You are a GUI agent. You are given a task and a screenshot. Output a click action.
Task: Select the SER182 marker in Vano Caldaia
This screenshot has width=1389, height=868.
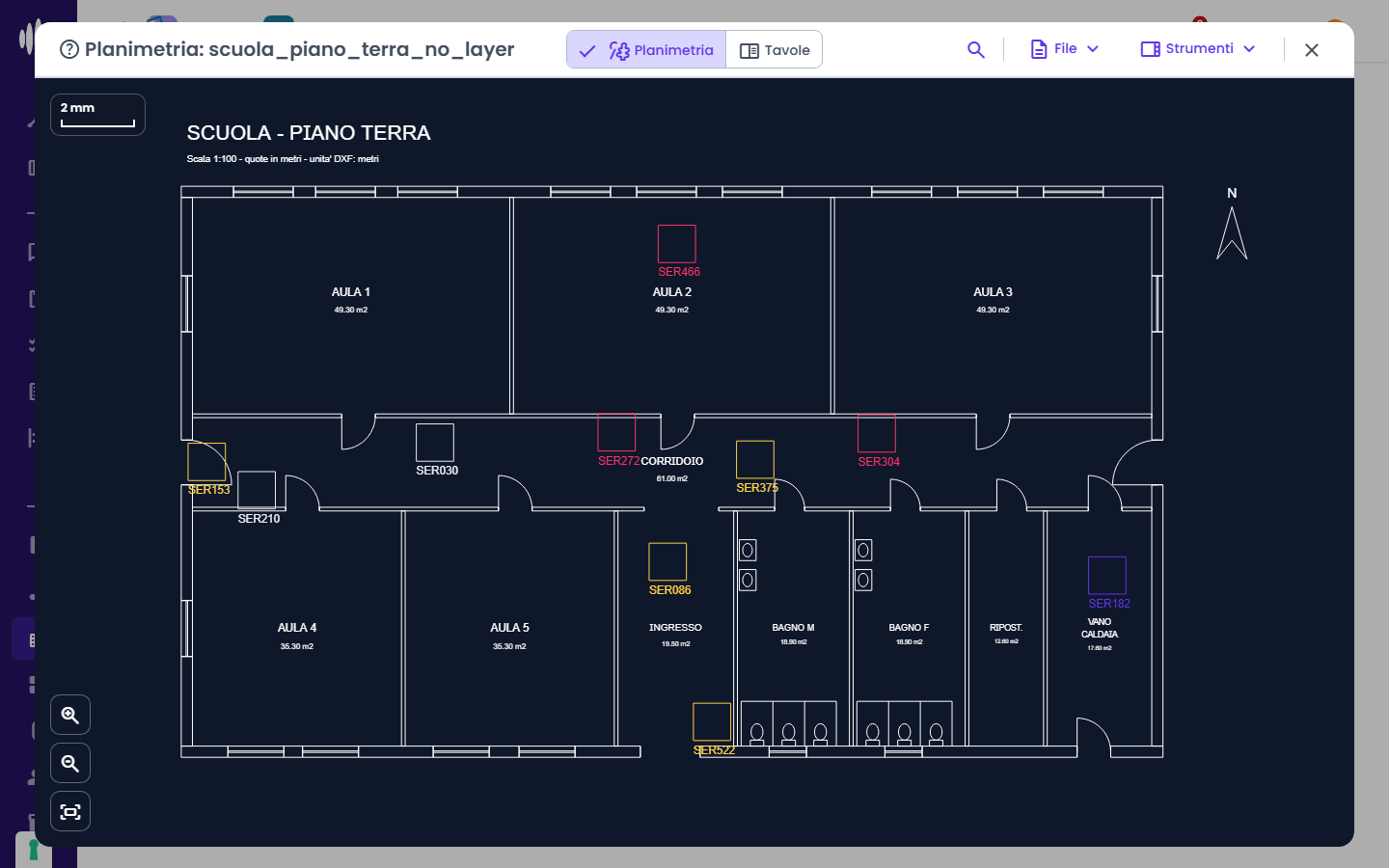tap(1107, 576)
